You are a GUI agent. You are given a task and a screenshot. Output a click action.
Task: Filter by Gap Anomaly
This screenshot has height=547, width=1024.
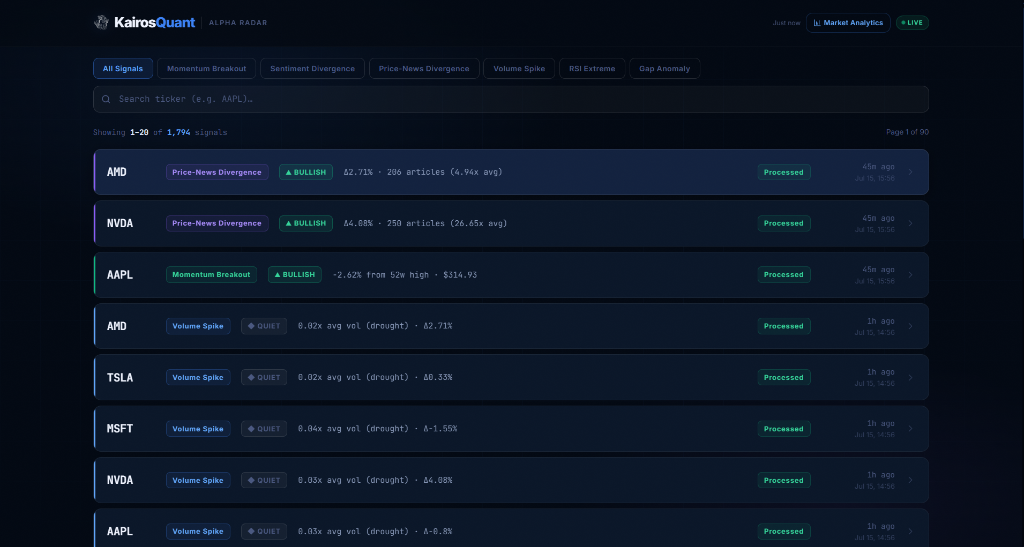(664, 69)
